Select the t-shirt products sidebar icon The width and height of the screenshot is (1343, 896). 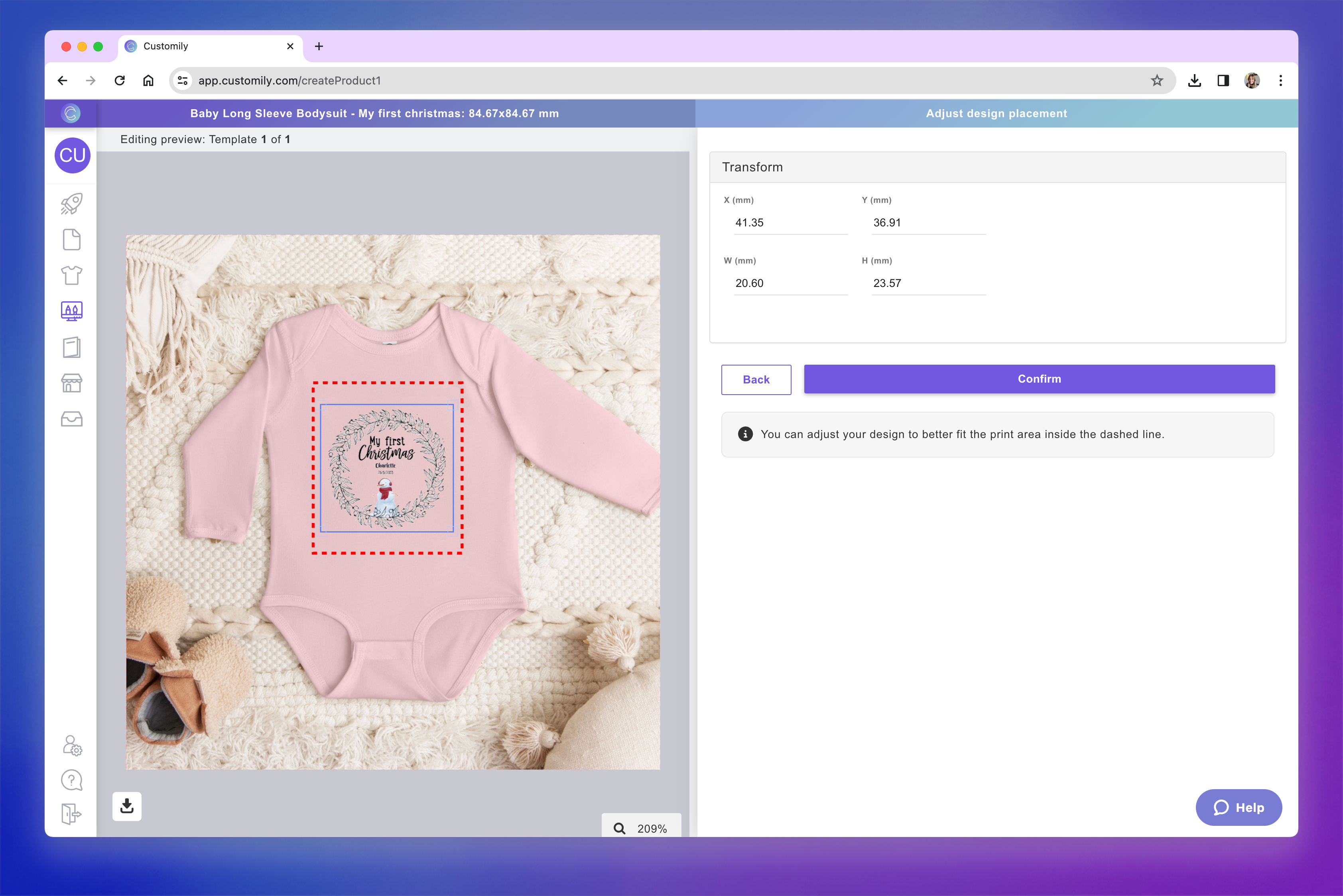(x=71, y=275)
